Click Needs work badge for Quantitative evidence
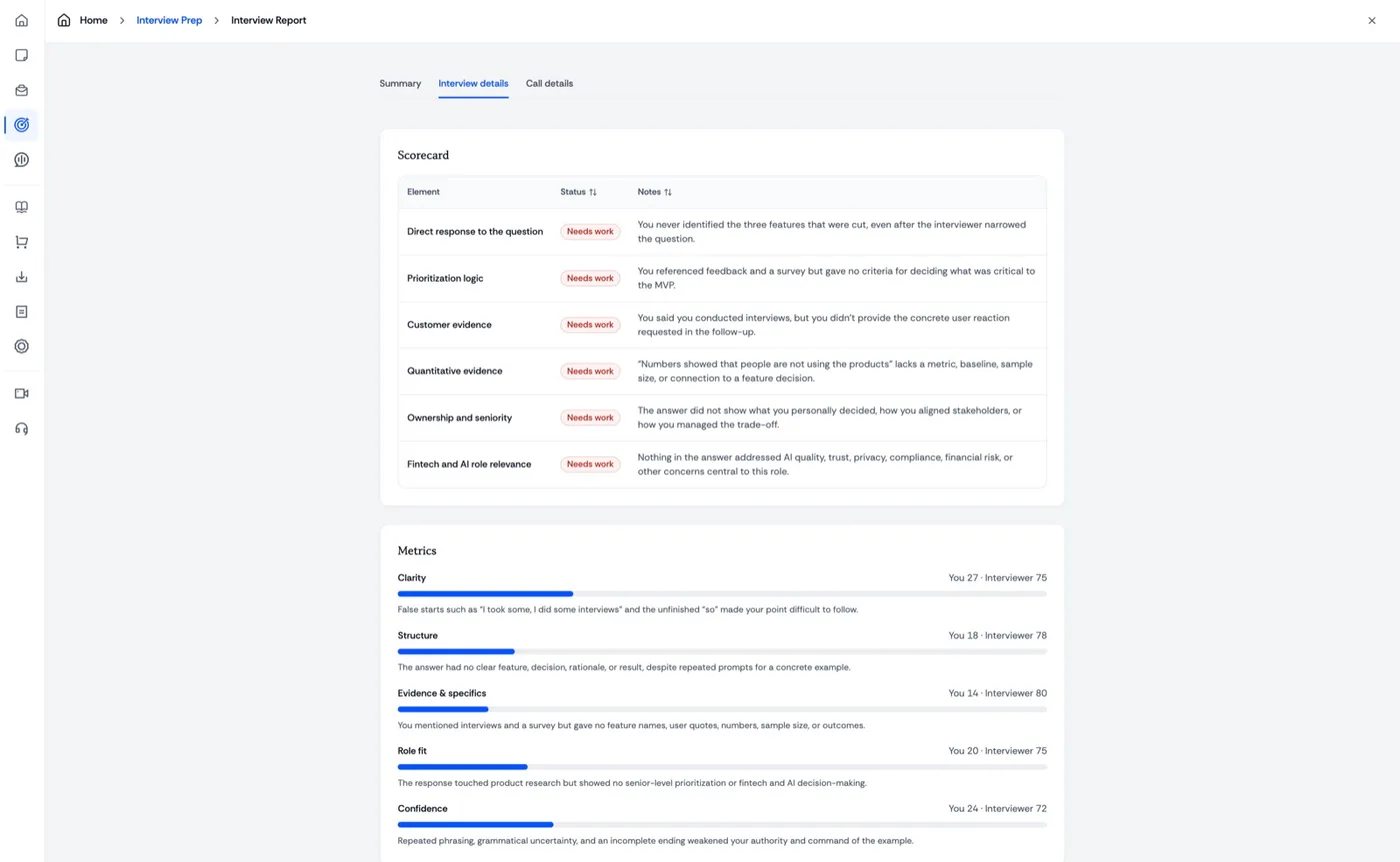The width and height of the screenshot is (1400, 862). pos(590,371)
